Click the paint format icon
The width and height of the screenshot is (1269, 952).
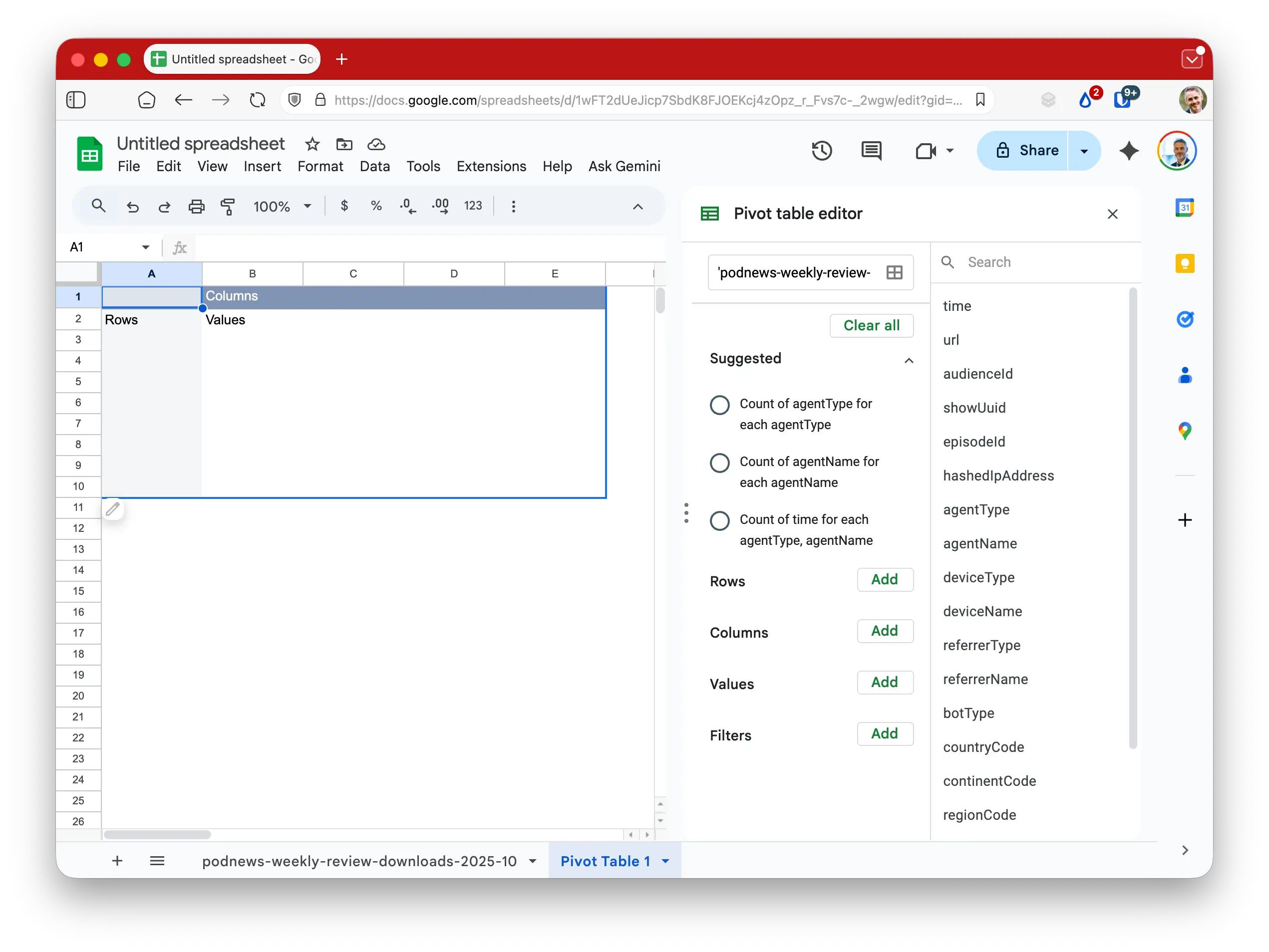(x=228, y=207)
